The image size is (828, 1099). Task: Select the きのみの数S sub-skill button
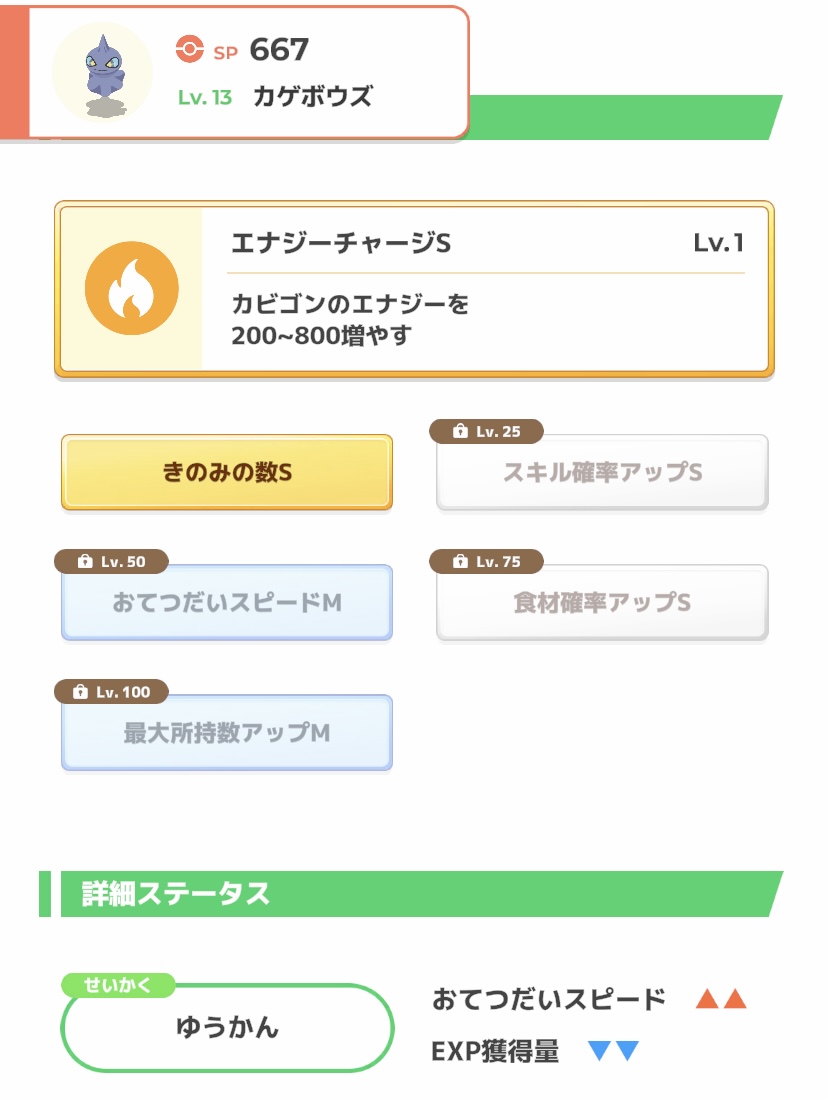click(227, 473)
